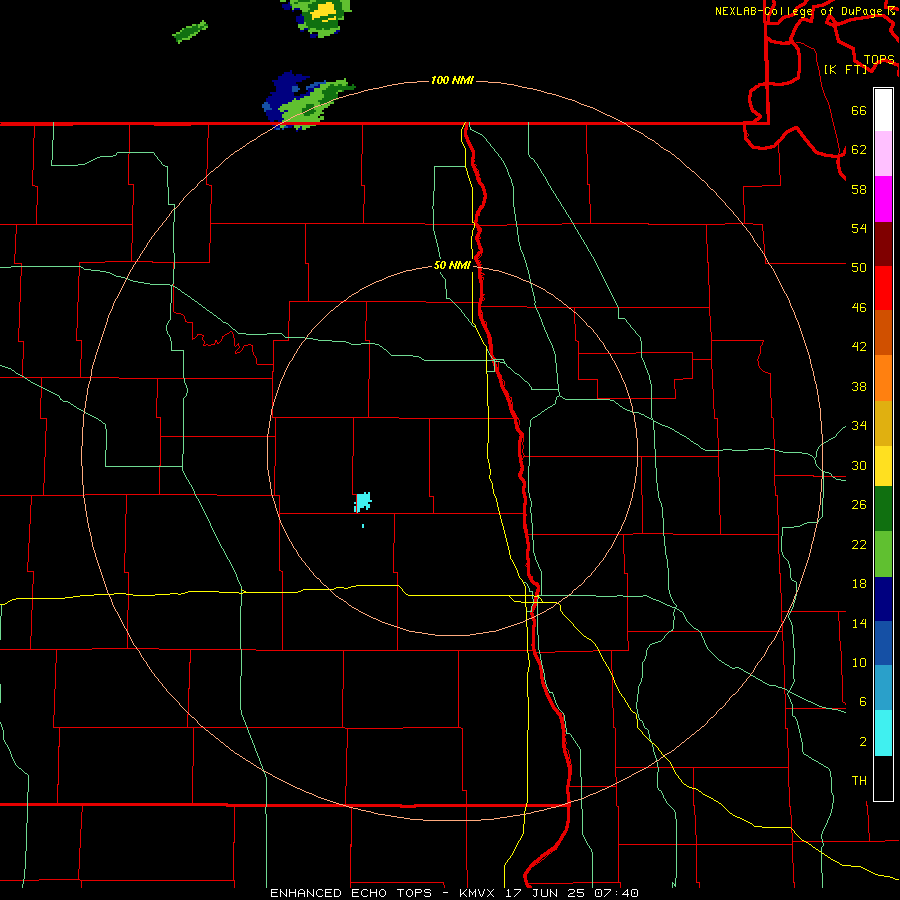Click the cyan echo blob inside the 50 NMI ring
The width and height of the screenshot is (900, 900).
point(363,502)
